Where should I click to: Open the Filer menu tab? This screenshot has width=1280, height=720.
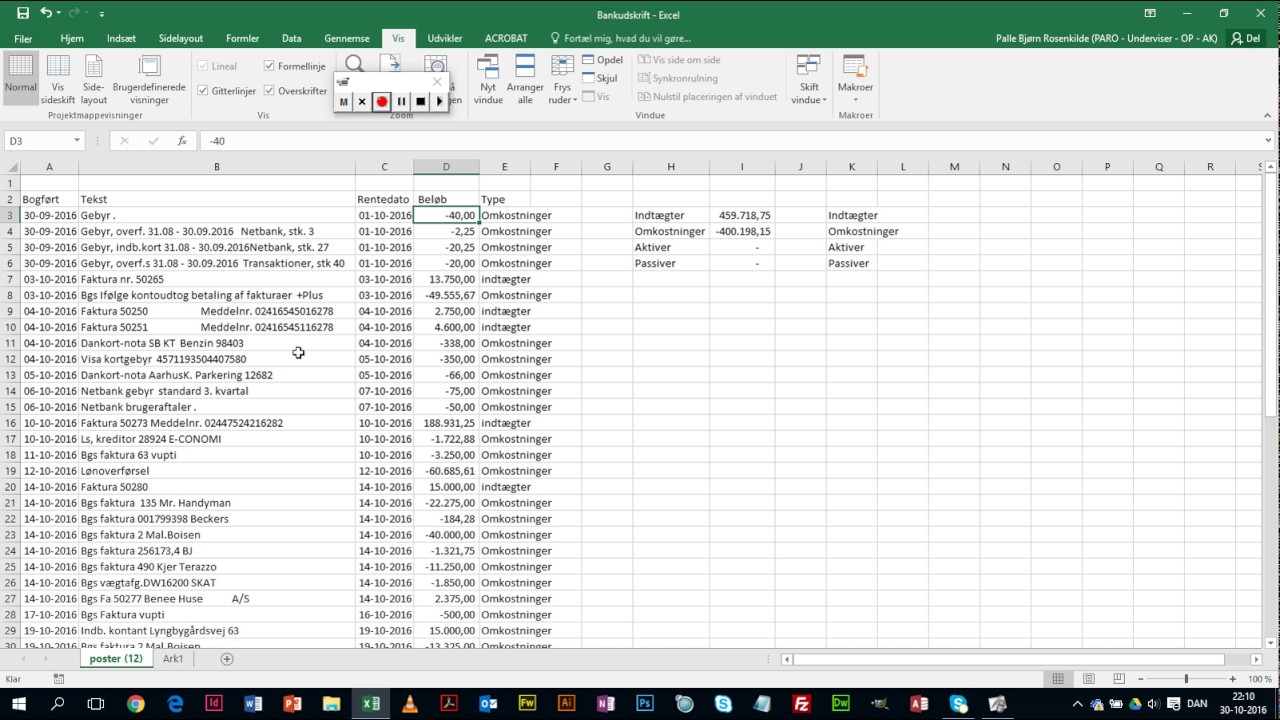pos(23,38)
